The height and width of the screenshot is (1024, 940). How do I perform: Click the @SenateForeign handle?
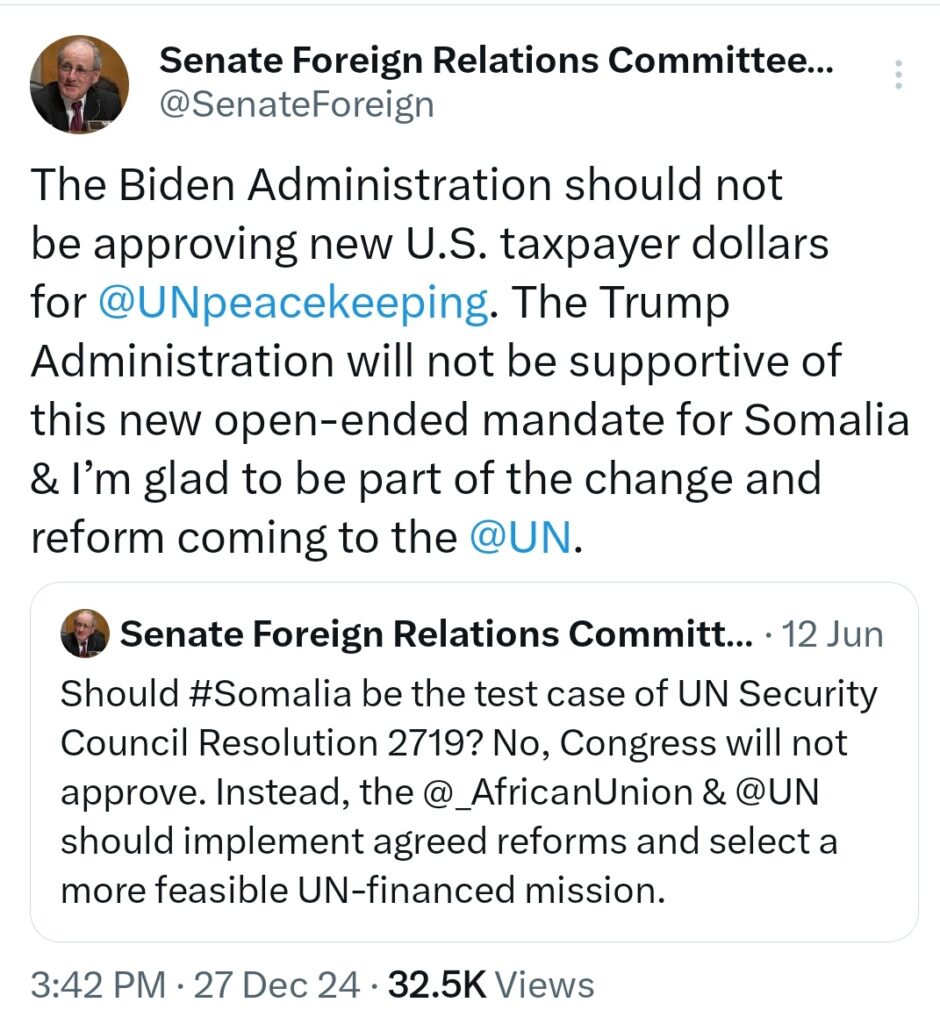click(297, 104)
